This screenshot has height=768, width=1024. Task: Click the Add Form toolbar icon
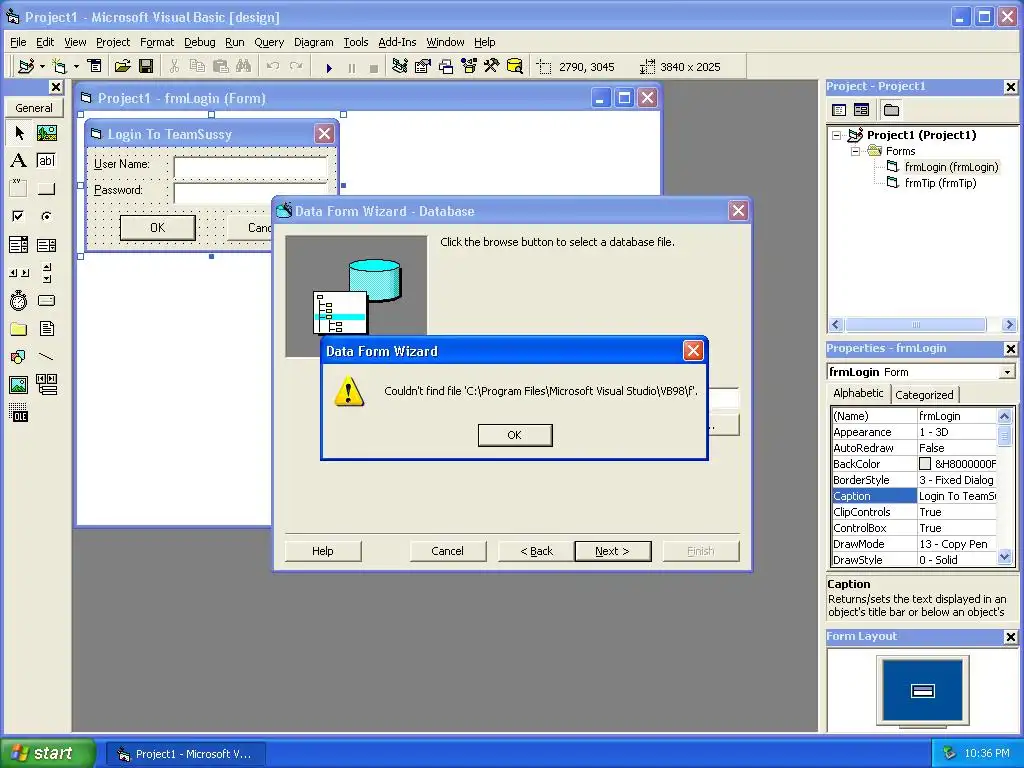click(59, 67)
